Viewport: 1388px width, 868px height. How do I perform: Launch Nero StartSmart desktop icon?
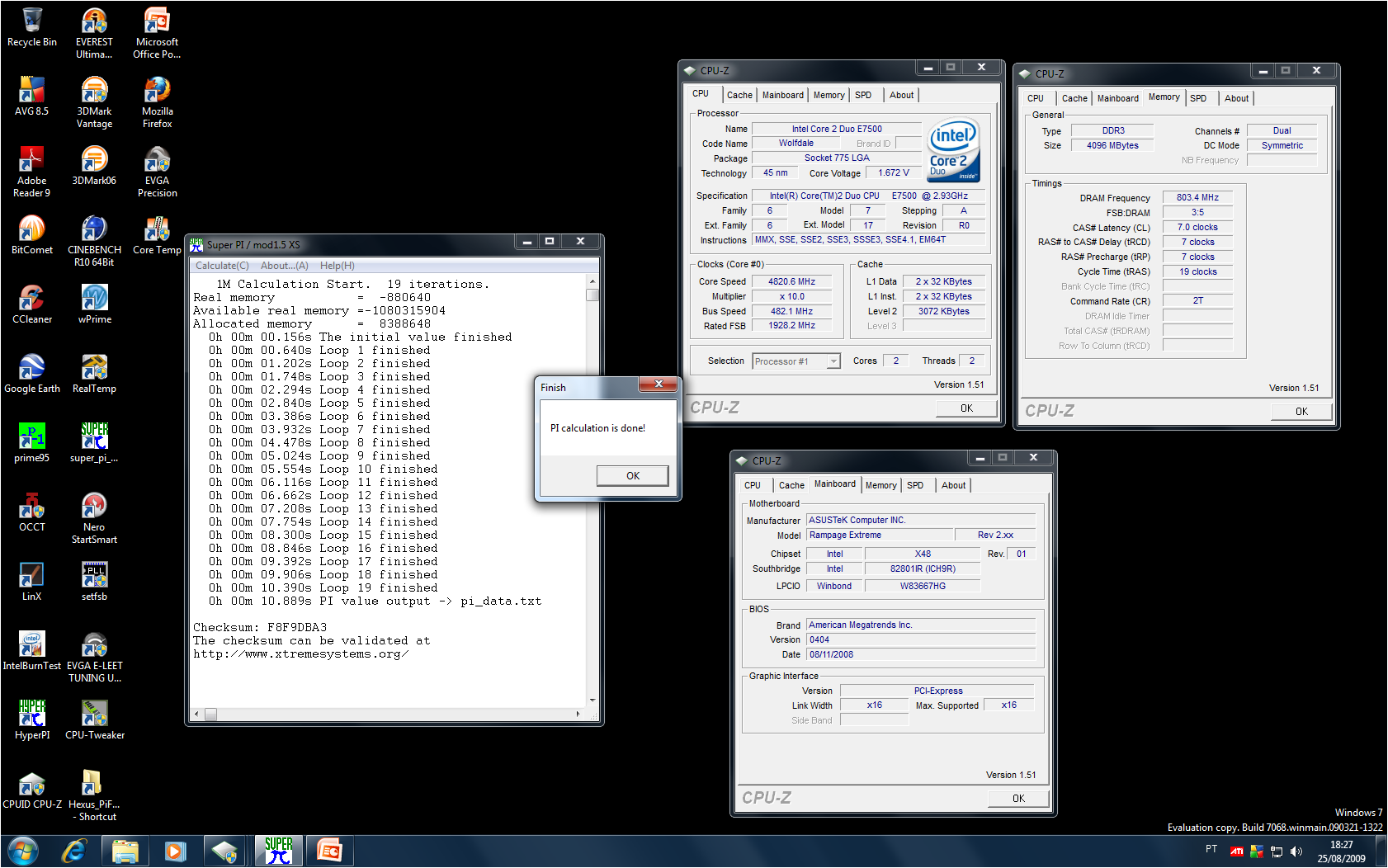coord(94,518)
